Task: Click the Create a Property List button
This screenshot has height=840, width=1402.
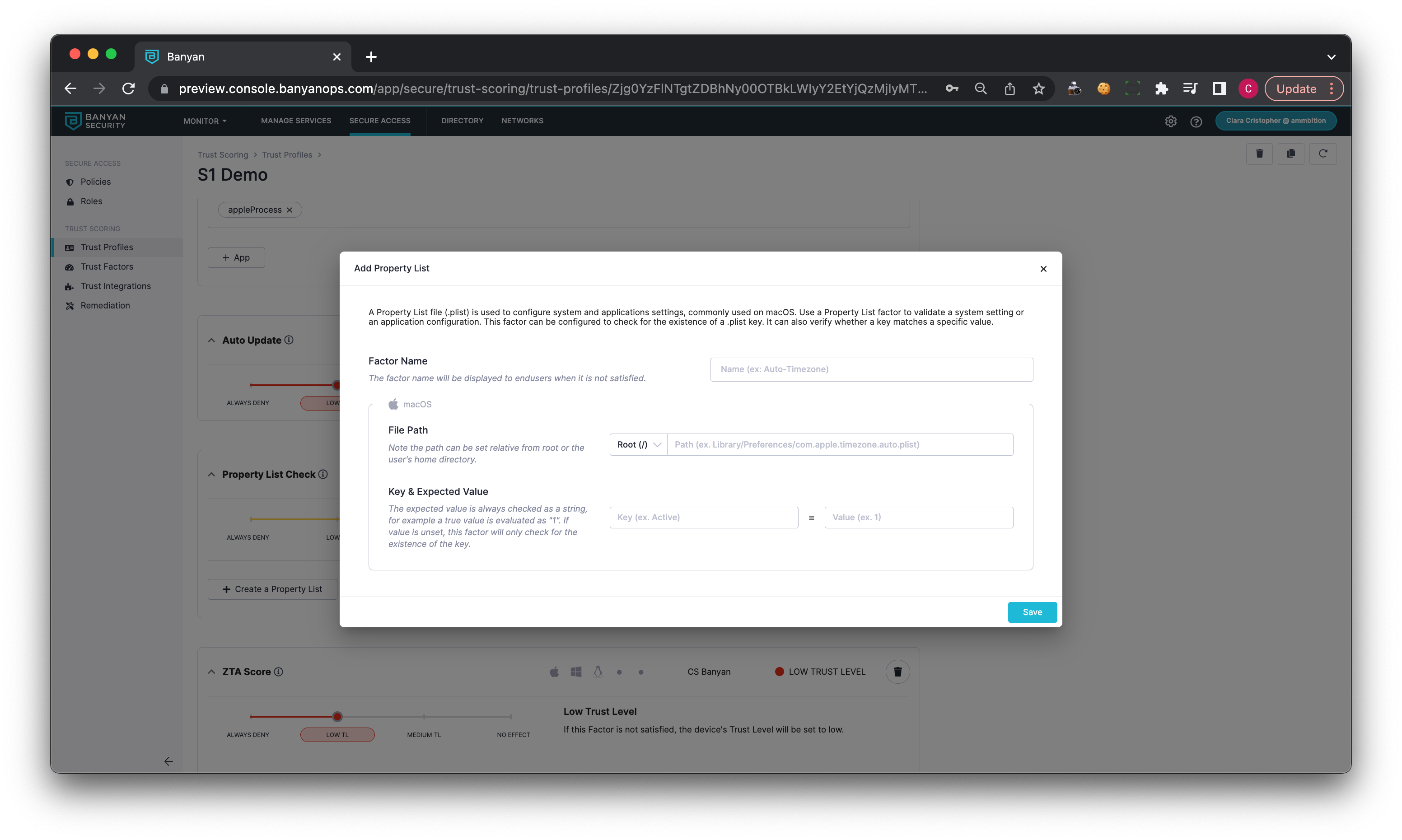Action: (272, 589)
